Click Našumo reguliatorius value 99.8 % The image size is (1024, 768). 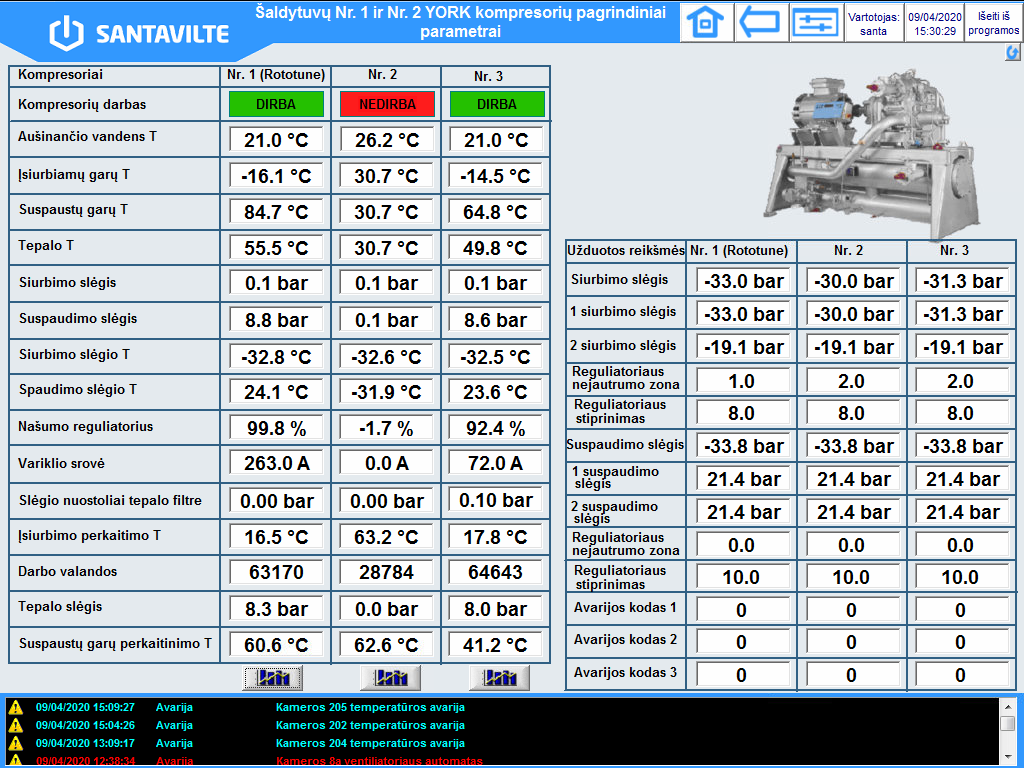click(276, 428)
